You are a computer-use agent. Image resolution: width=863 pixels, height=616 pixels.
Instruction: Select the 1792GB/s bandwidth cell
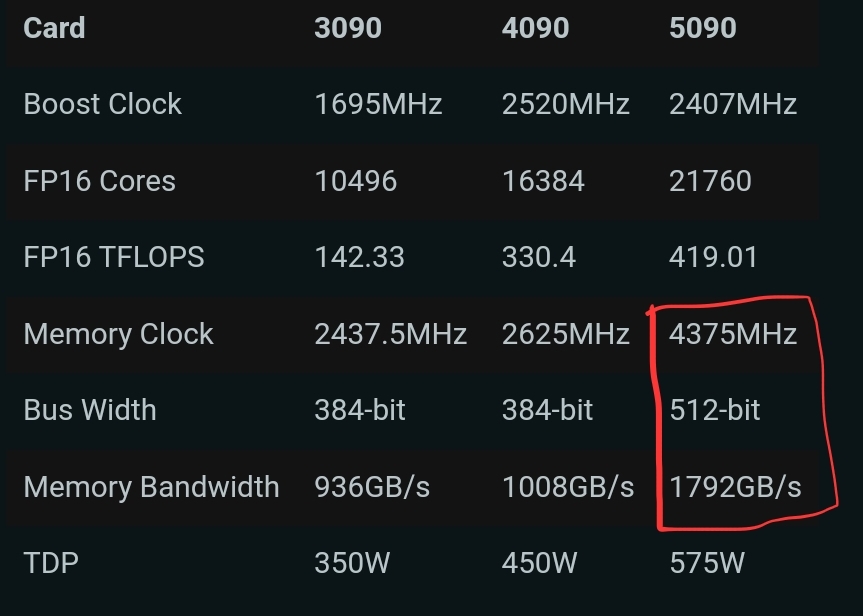pos(735,487)
